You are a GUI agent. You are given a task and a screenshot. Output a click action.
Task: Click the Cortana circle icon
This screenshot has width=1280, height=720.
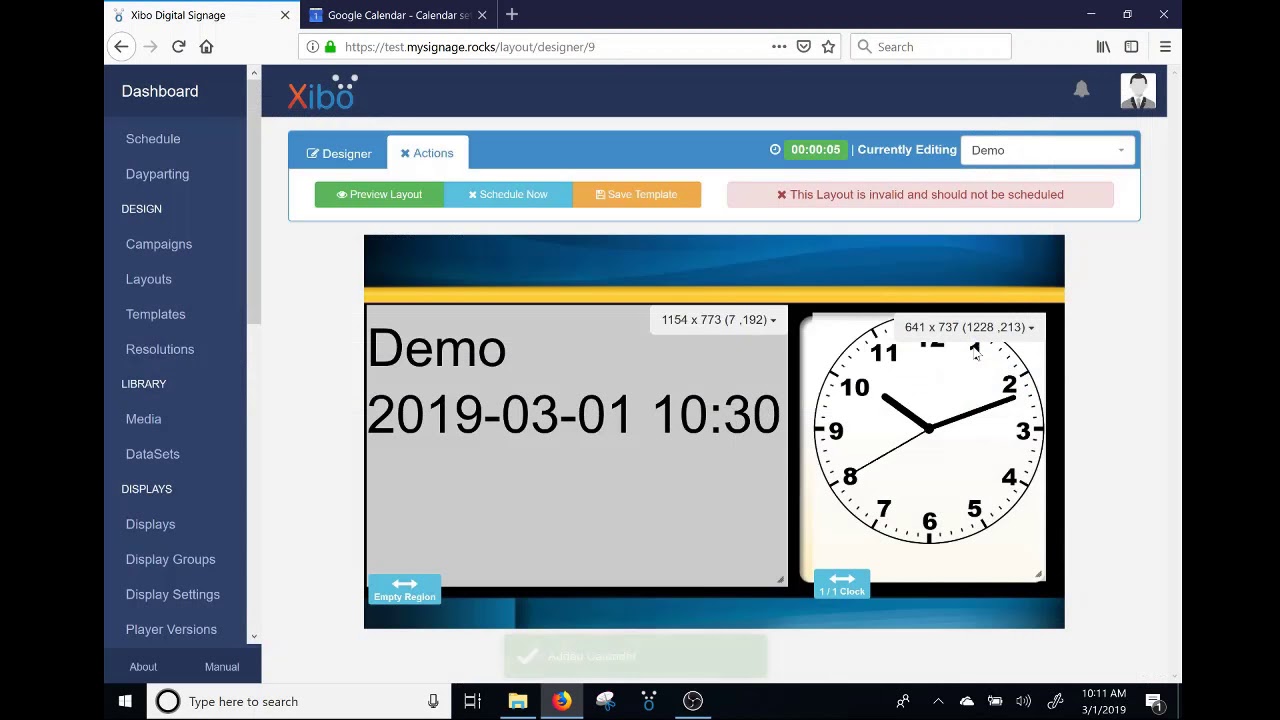(167, 701)
